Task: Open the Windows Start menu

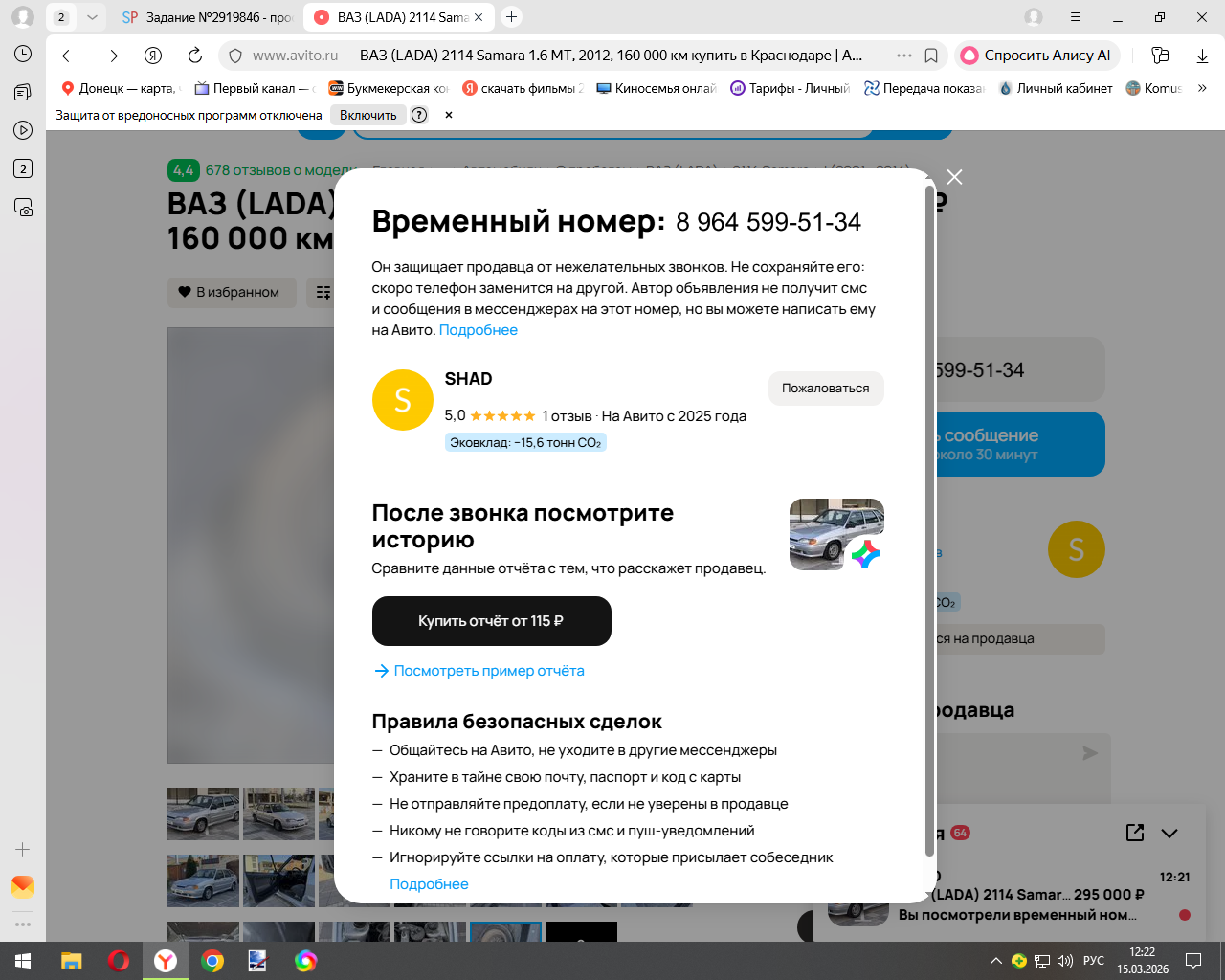Action: [x=23, y=961]
